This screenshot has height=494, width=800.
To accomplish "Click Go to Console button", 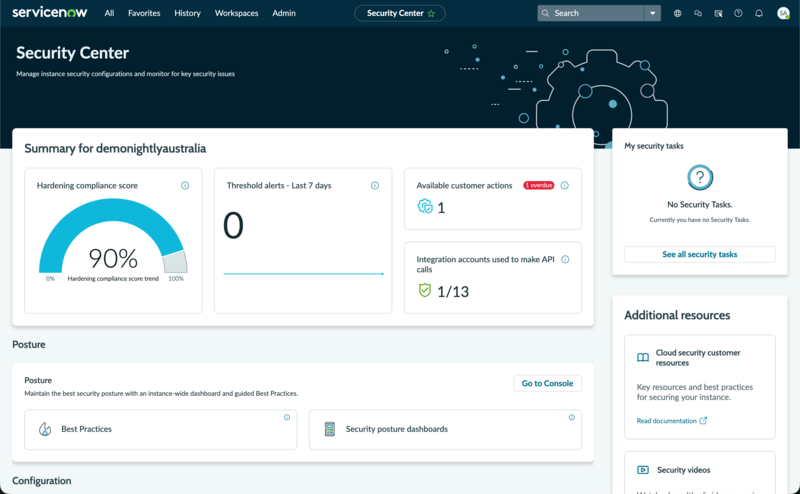I will click(x=547, y=383).
